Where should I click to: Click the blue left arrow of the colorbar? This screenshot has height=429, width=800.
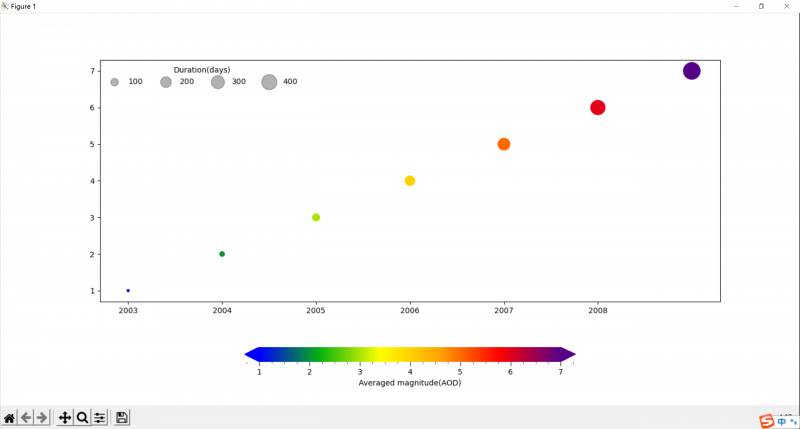pyautogui.click(x=251, y=354)
